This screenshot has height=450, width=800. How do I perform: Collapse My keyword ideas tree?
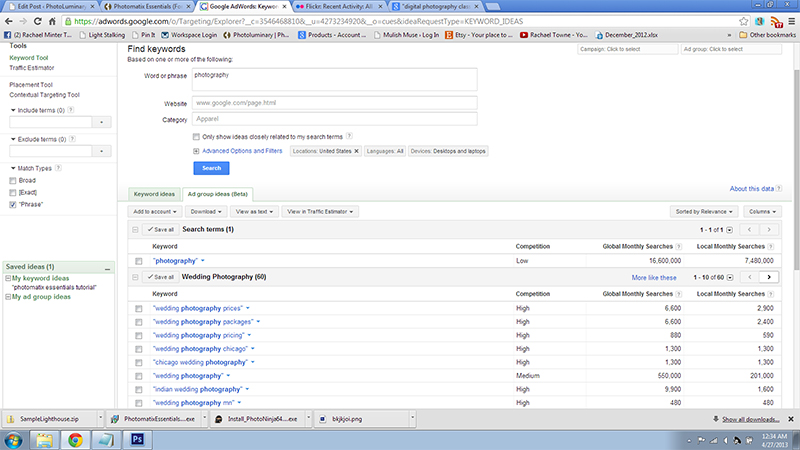(8, 279)
